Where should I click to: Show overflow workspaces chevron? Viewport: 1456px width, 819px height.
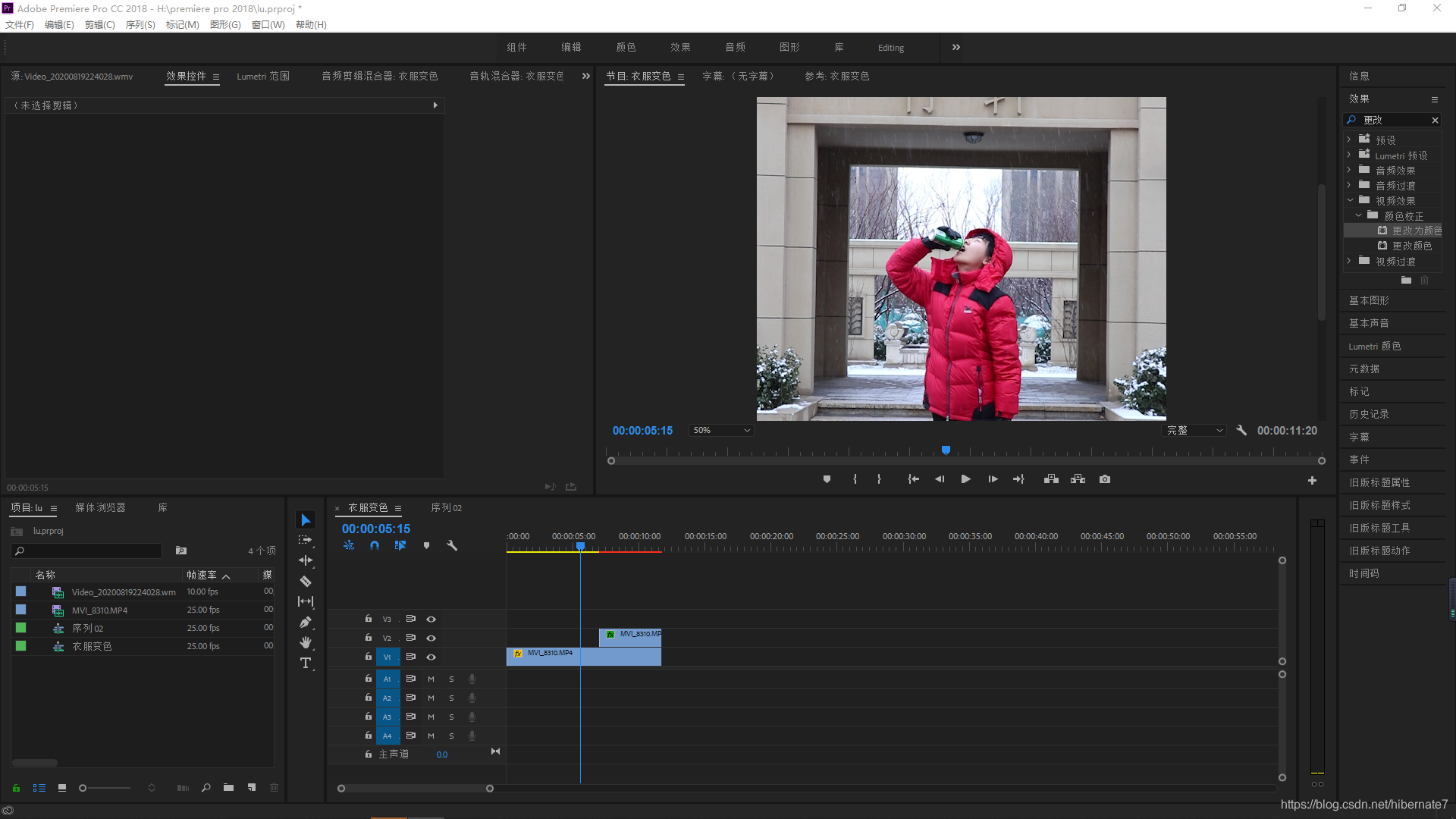(956, 47)
